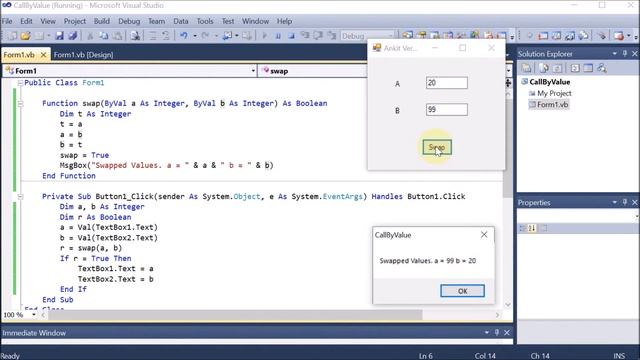Viewport: 640px width, 360px height.
Task: Click the Save toolbar icon
Action: 60,36
